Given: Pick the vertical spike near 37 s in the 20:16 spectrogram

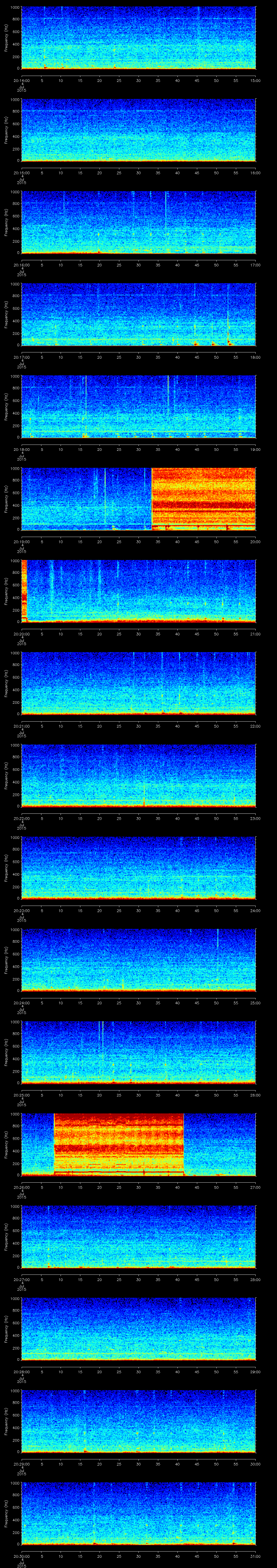Looking at the screenshot, I should pos(166,213).
